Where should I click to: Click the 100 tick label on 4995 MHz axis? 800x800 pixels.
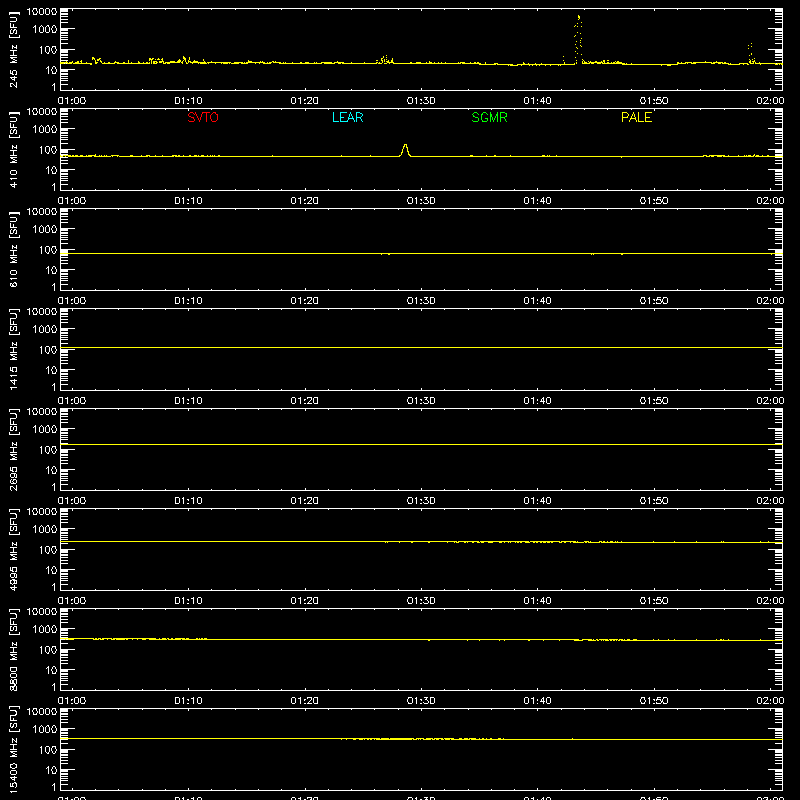coord(48,549)
